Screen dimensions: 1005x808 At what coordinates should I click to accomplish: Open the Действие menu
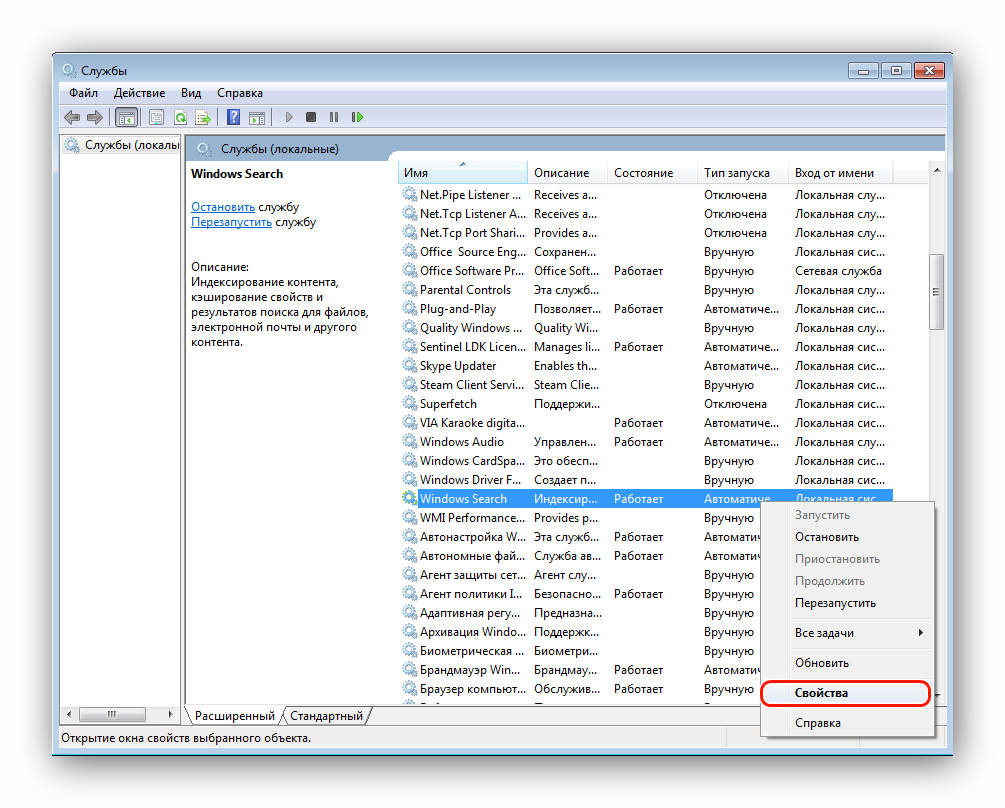[139, 92]
